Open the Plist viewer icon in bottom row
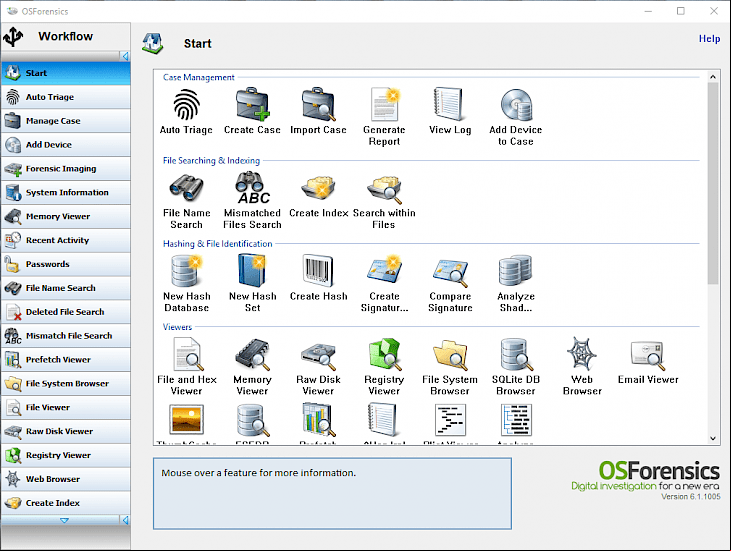 (450, 420)
